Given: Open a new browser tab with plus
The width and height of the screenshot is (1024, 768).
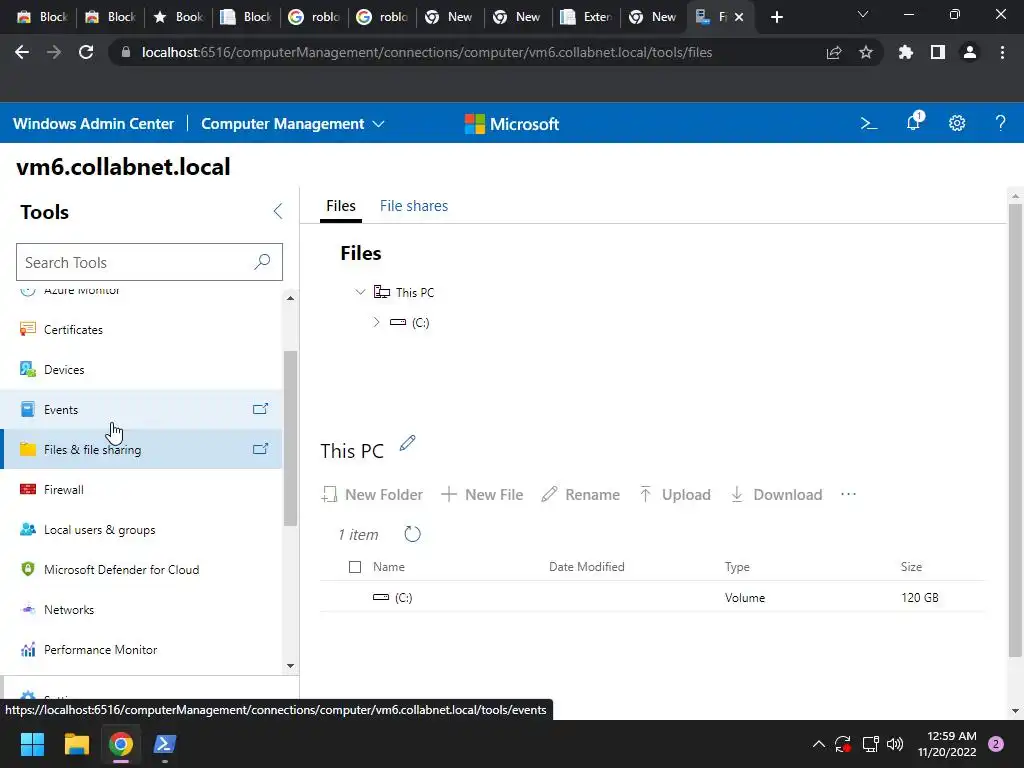Looking at the screenshot, I should click(x=776, y=17).
